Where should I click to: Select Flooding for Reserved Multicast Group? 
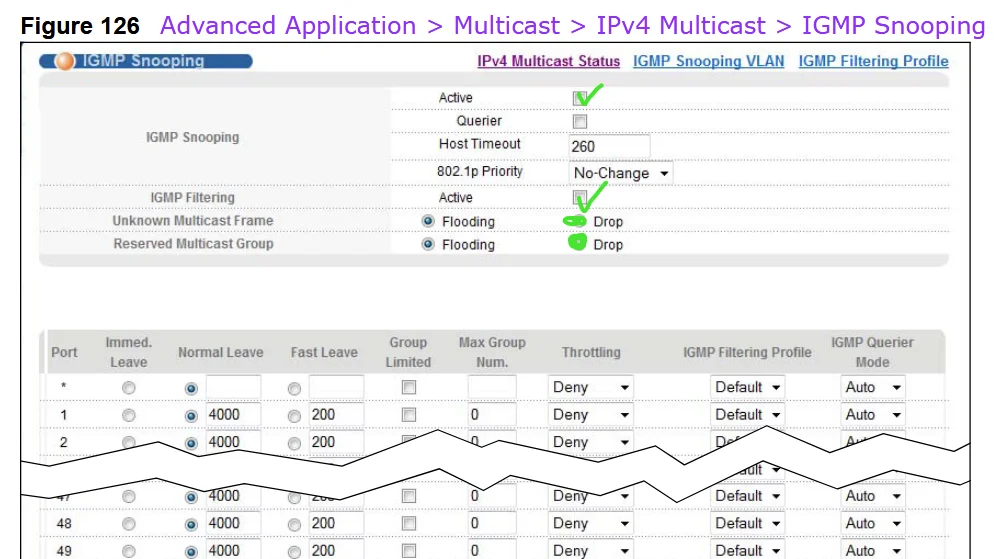428,244
